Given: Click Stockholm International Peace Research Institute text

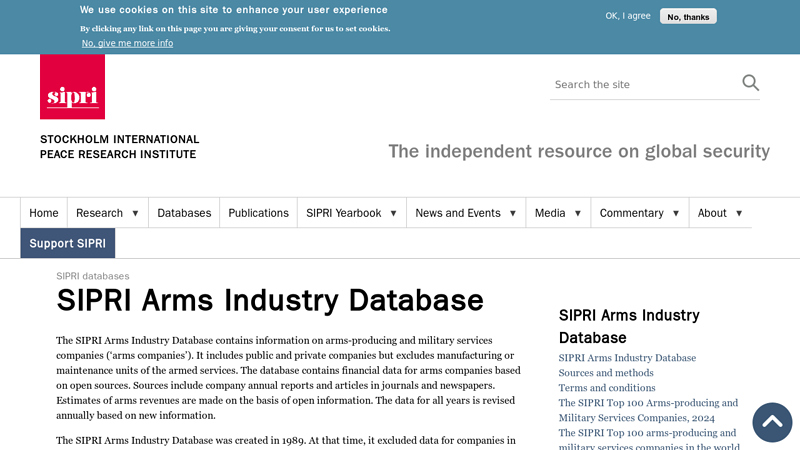Looking at the screenshot, I should (119, 146).
